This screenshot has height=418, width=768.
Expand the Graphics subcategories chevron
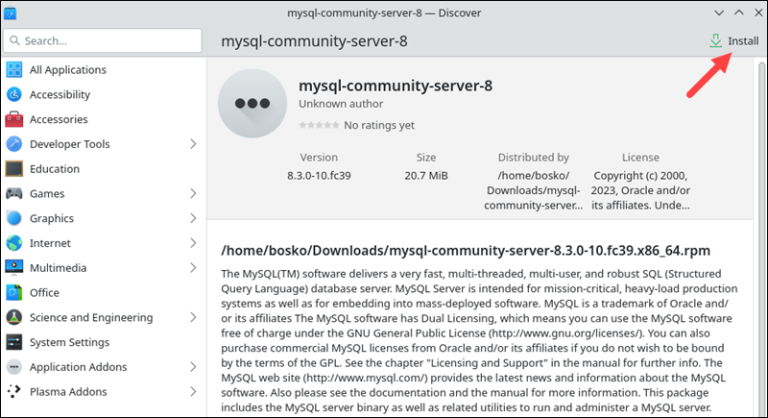point(193,218)
